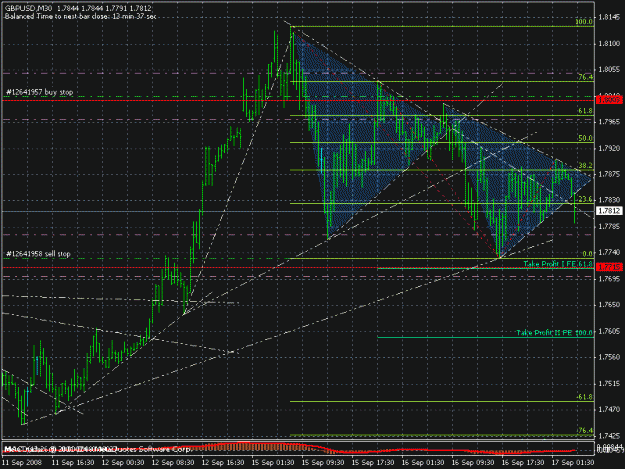Click the '16 Sep 01:30' time axis label
Viewport: 625px width, 469px height.
[423, 463]
